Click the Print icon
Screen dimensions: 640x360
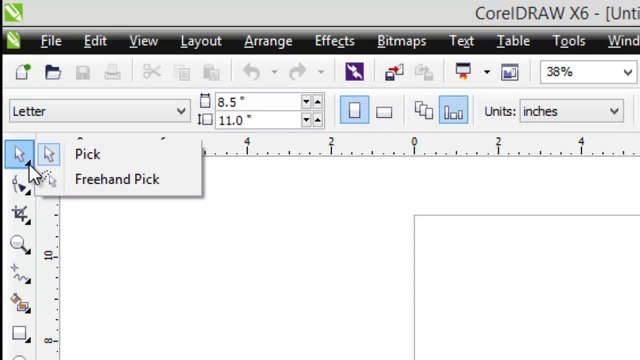[112, 72]
